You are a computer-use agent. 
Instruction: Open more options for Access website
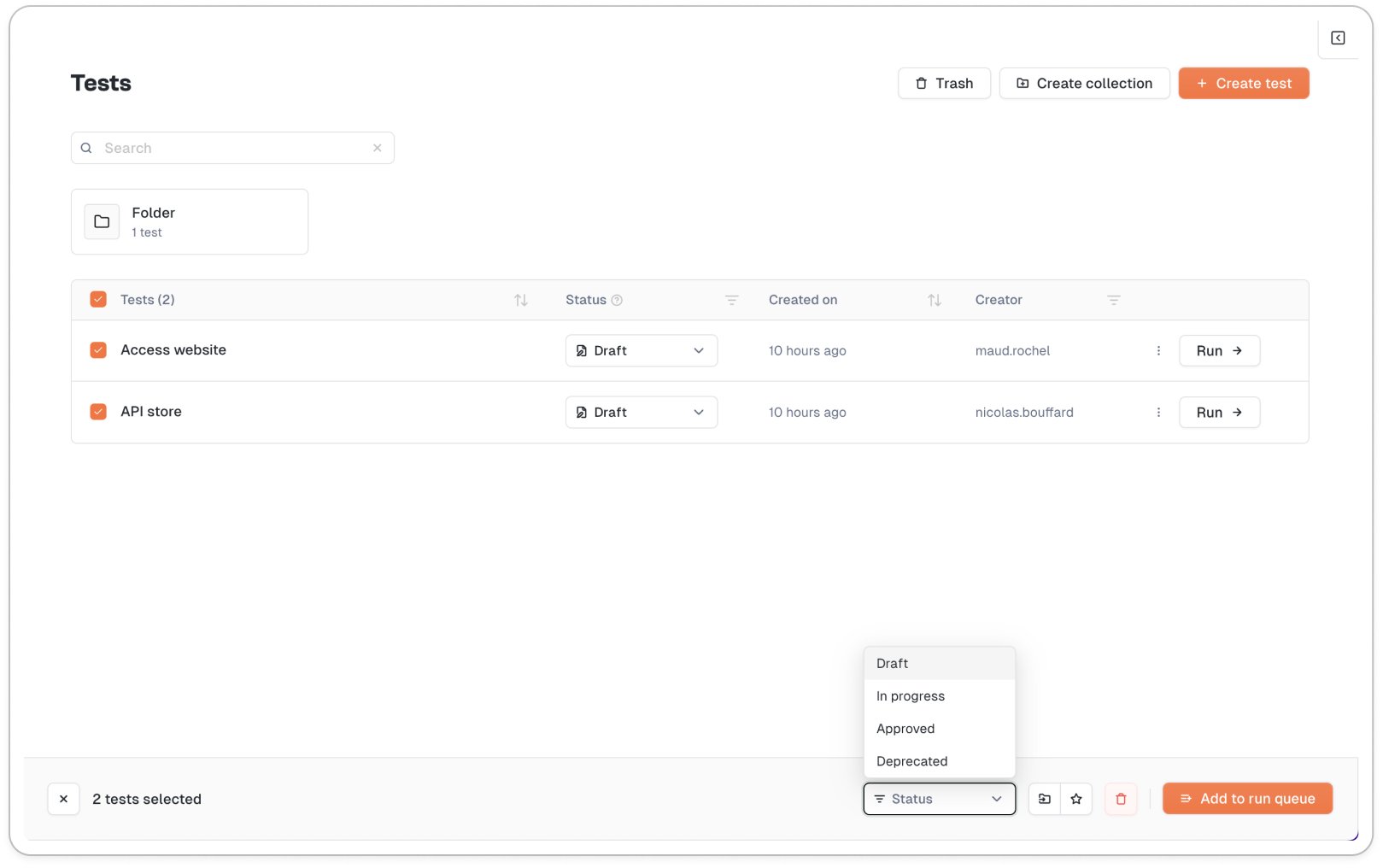[1158, 350]
